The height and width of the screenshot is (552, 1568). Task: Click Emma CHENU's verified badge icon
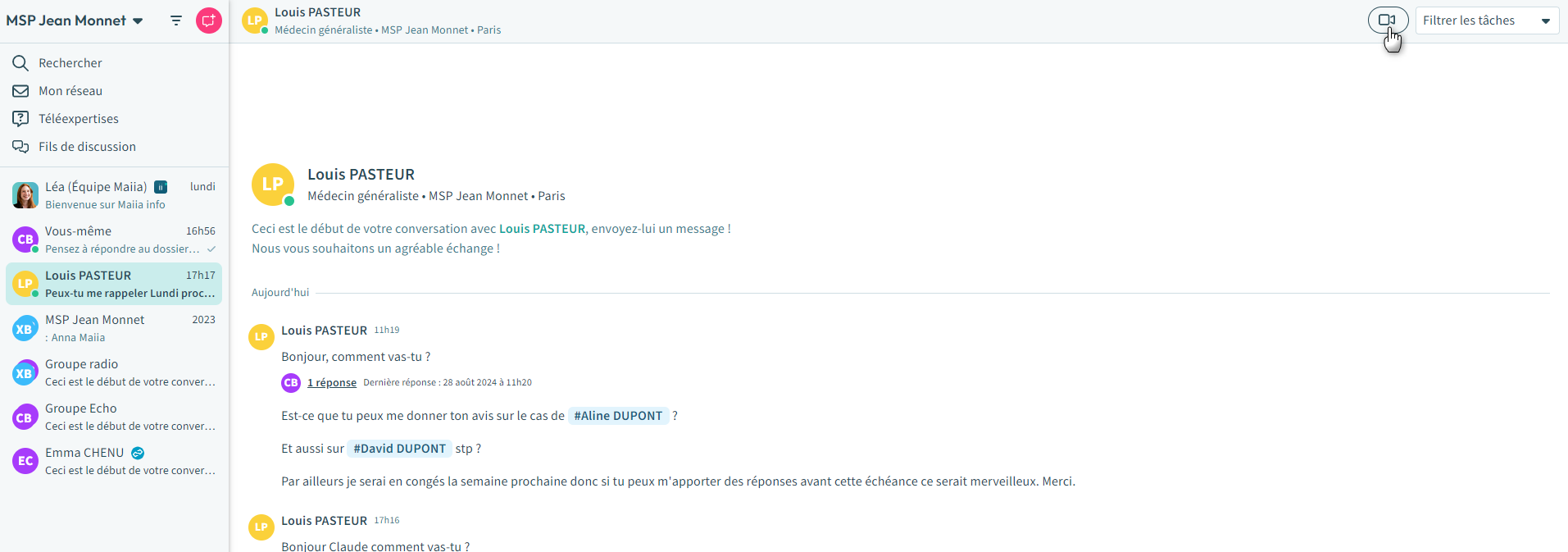[138, 453]
